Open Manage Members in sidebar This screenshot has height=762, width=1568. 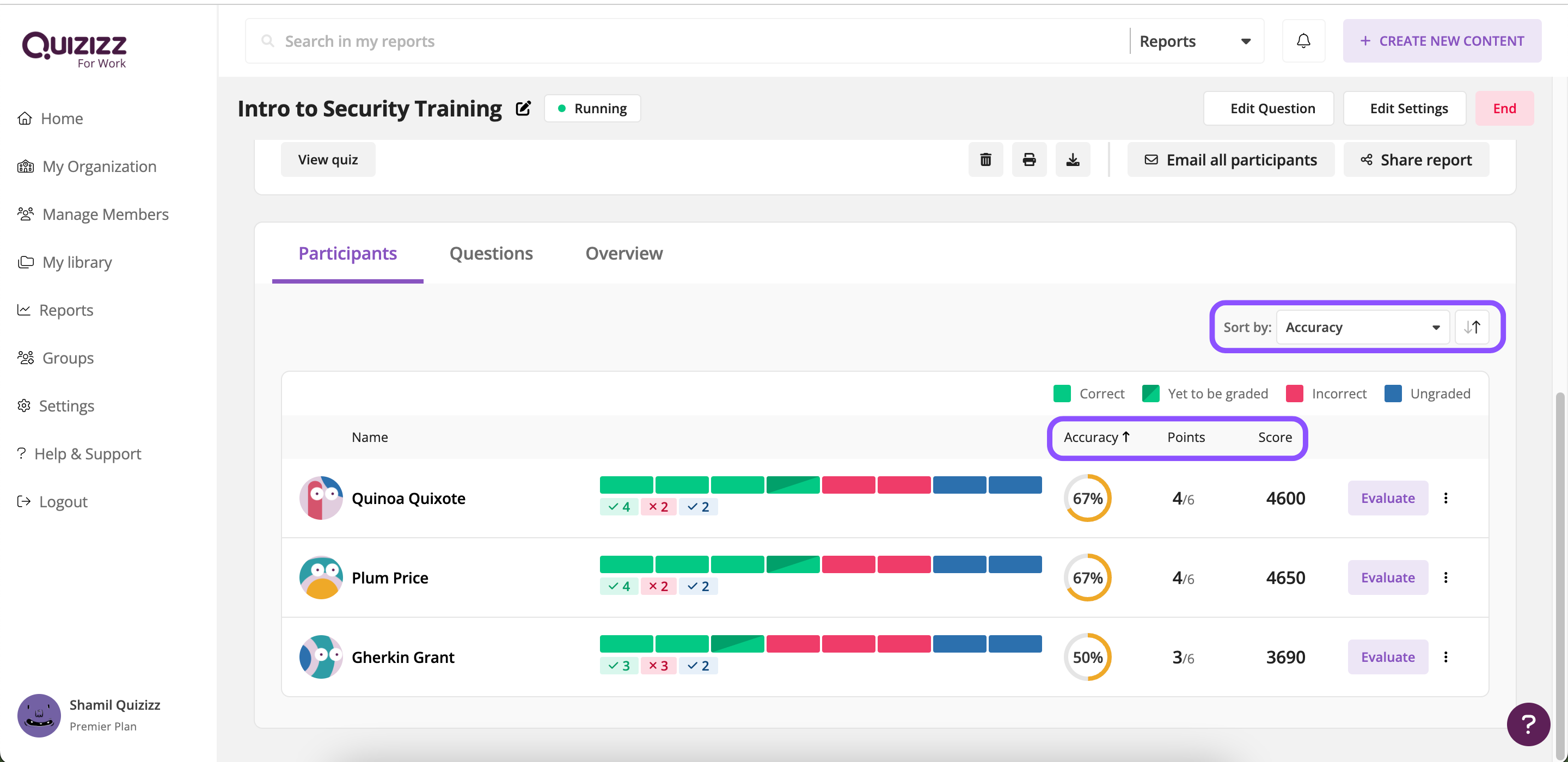93,214
